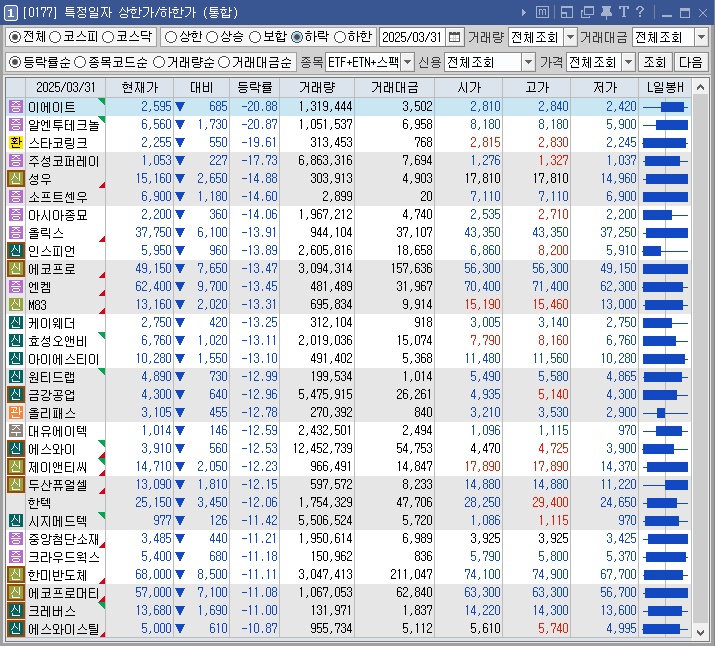Screen dimensions: 715x646
Task: Click the 신 badge beside 한미반도체
Action: click(x=16, y=575)
